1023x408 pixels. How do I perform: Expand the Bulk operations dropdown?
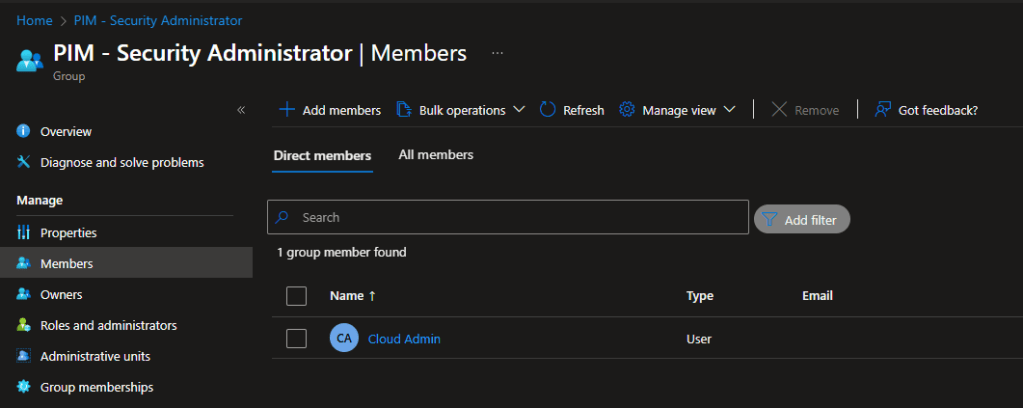(461, 110)
